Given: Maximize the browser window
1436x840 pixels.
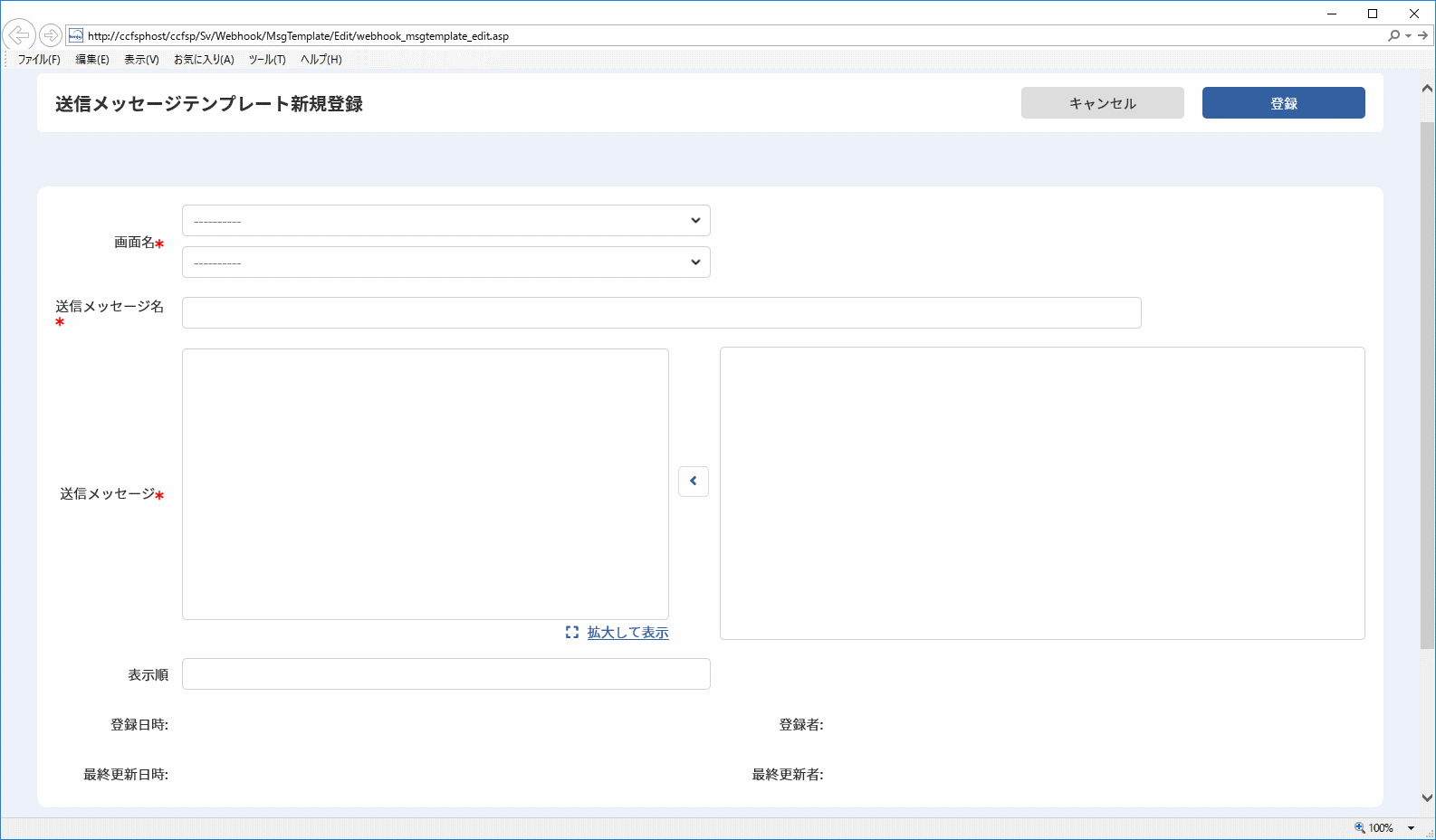Looking at the screenshot, I should point(1373,14).
